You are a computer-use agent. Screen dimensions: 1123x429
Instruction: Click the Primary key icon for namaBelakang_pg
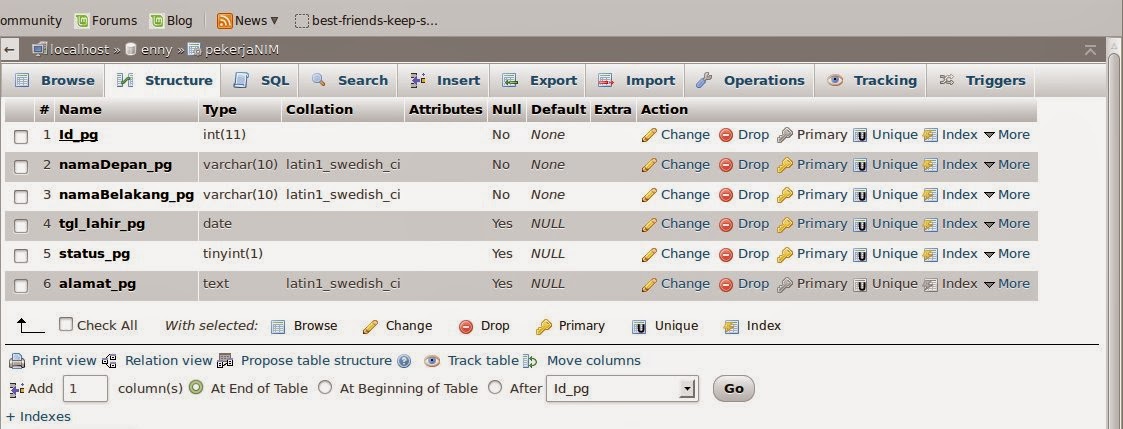click(784, 195)
